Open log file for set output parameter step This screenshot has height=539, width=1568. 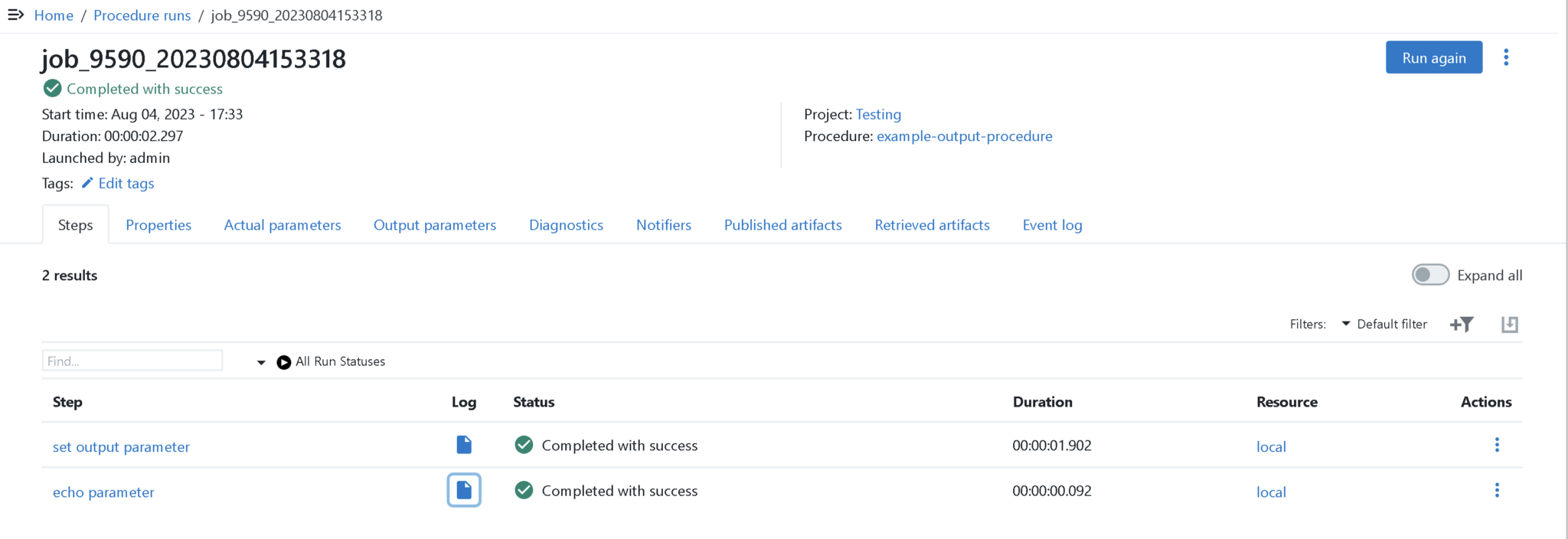click(x=464, y=445)
